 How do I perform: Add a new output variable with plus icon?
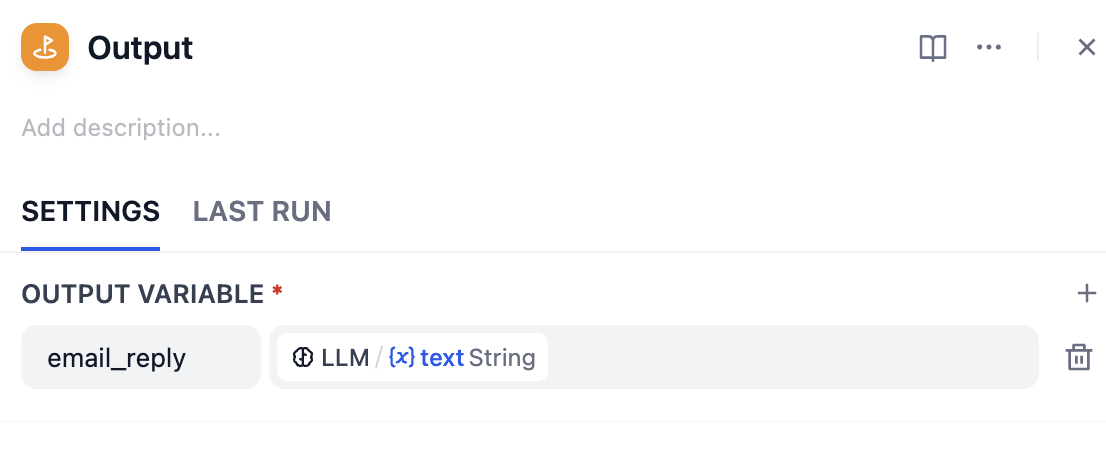coord(1086,293)
